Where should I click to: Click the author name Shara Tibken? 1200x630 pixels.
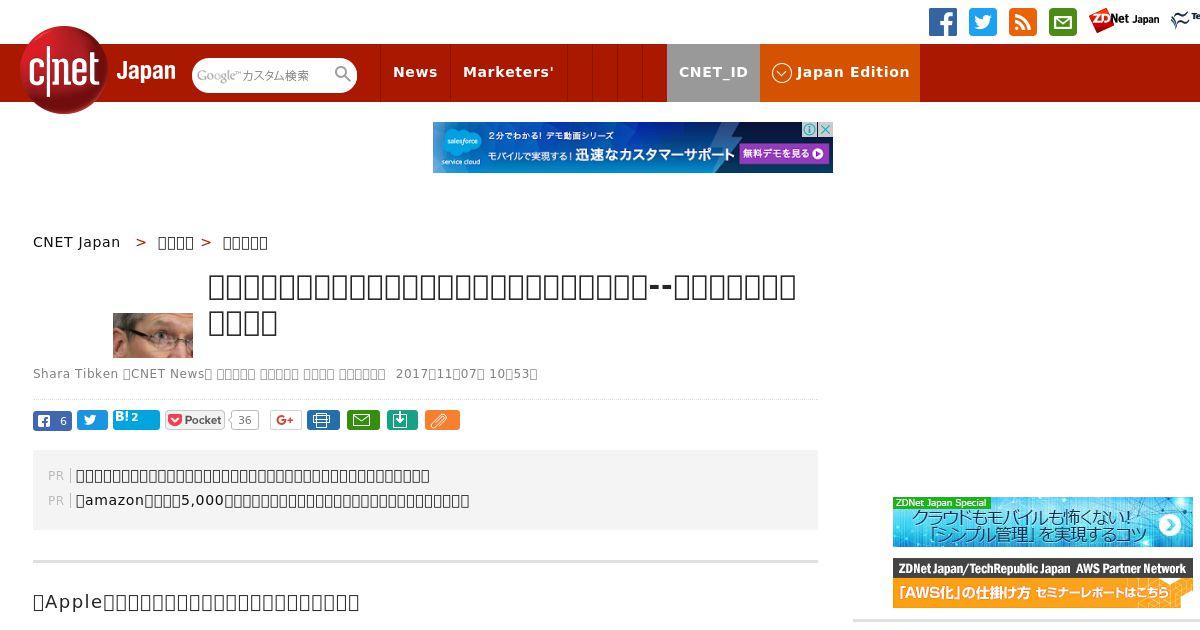[75, 374]
